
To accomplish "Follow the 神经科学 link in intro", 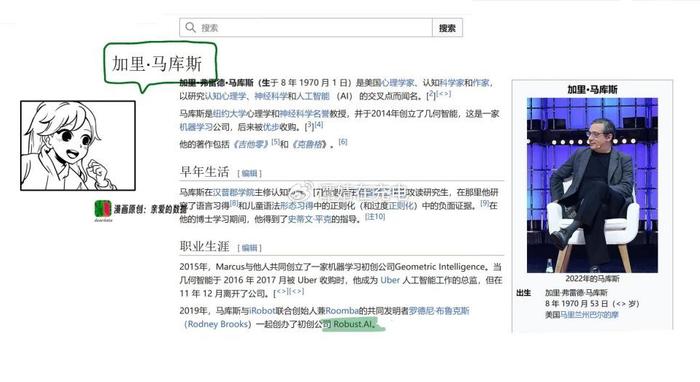I will [271, 96].
